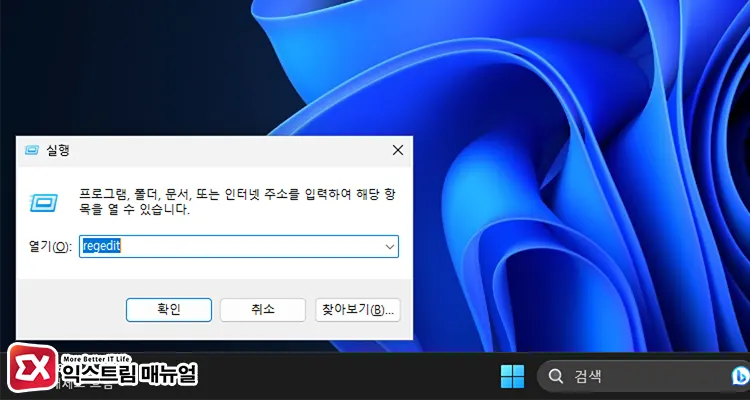This screenshot has width=750, height=400.
Task: Click the 열기(O): label
Action: point(50,247)
